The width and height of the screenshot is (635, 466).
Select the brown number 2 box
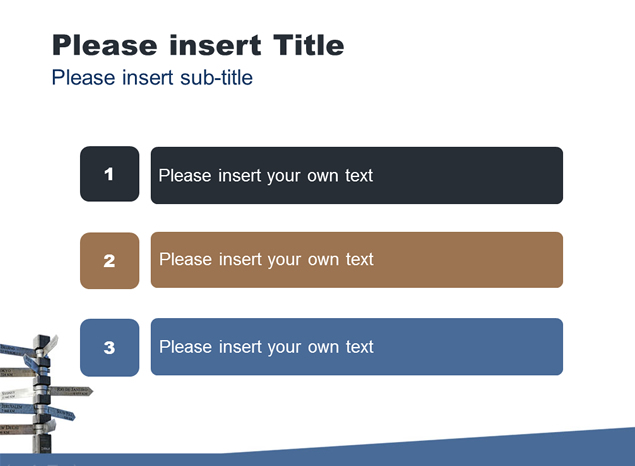[109, 261]
